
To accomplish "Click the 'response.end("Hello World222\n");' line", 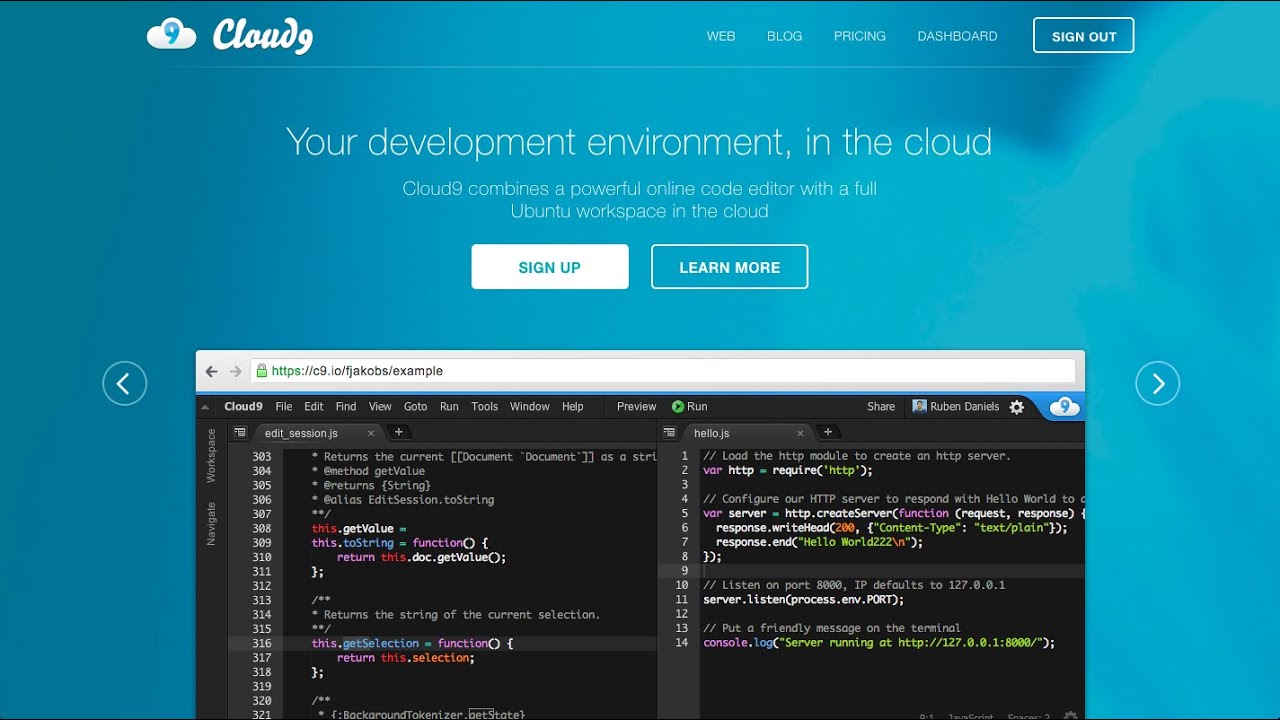I will [819, 542].
